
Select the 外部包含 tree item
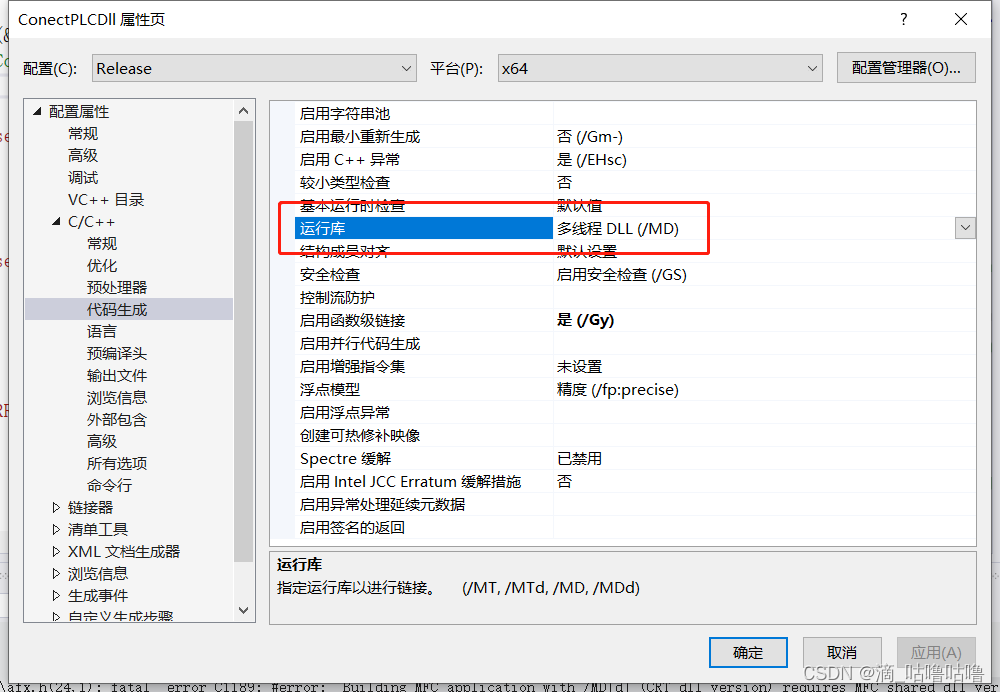coord(117,420)
